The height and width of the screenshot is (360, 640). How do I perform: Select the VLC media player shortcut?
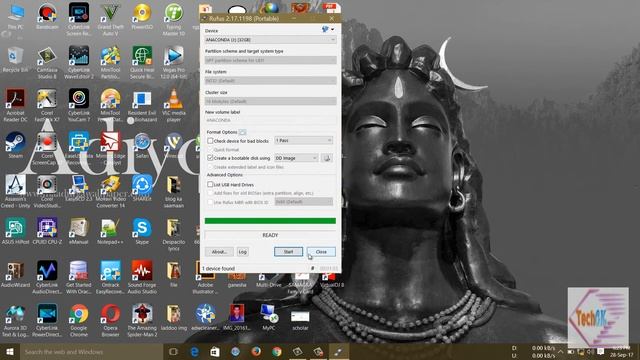coord(173,105)
